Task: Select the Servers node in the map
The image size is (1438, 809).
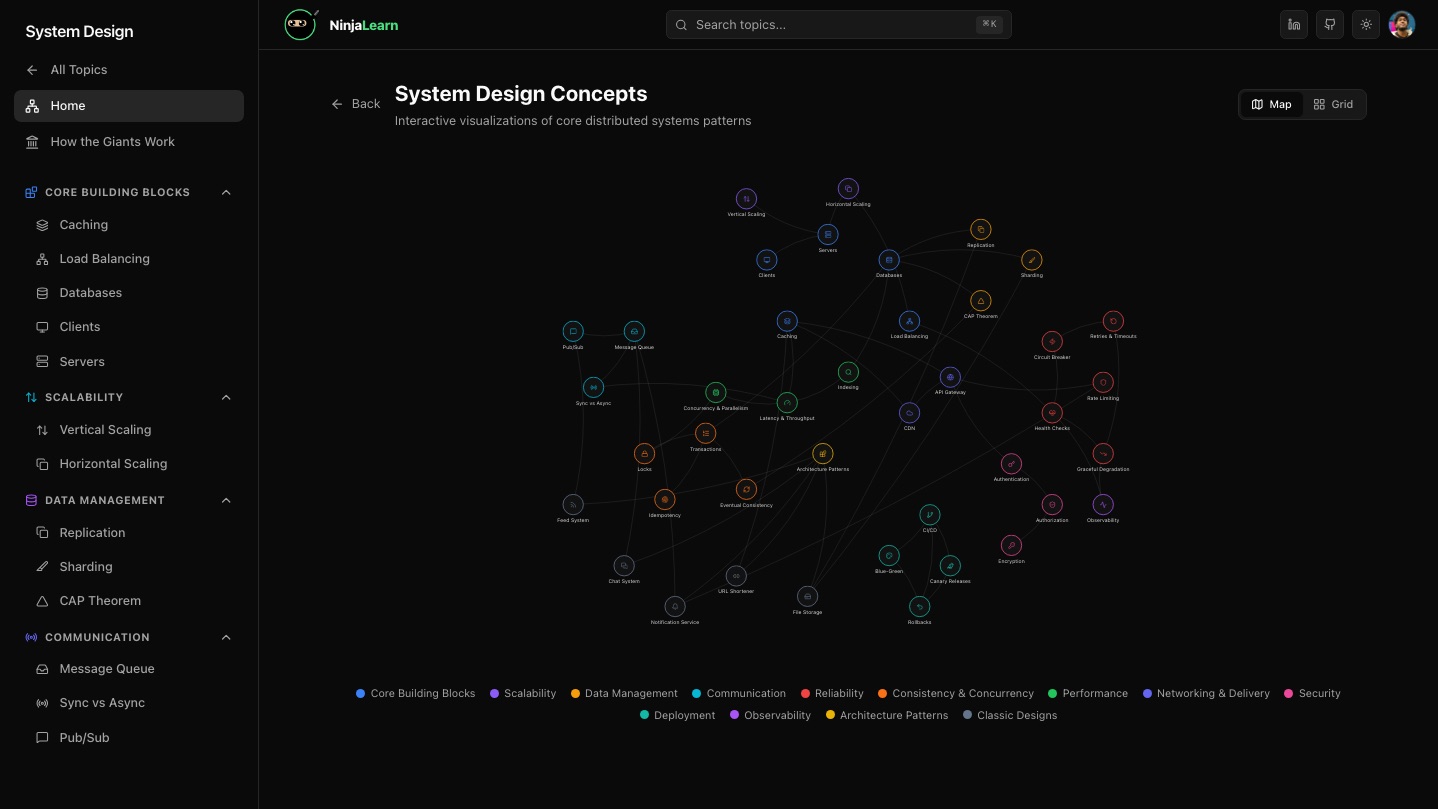Action: [828, 235]
